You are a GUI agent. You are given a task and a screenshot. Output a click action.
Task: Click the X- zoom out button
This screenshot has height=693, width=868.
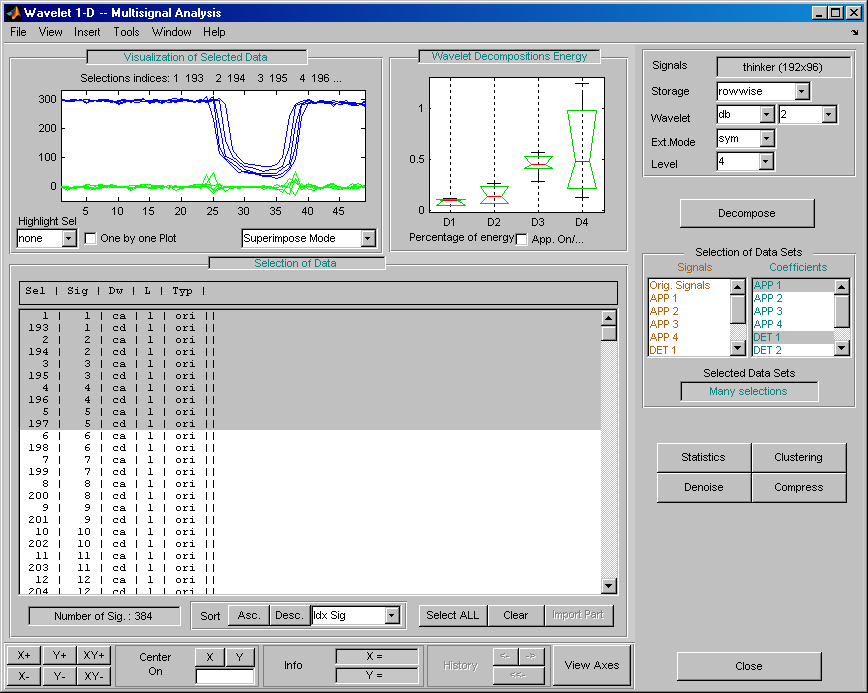point(23,676)
